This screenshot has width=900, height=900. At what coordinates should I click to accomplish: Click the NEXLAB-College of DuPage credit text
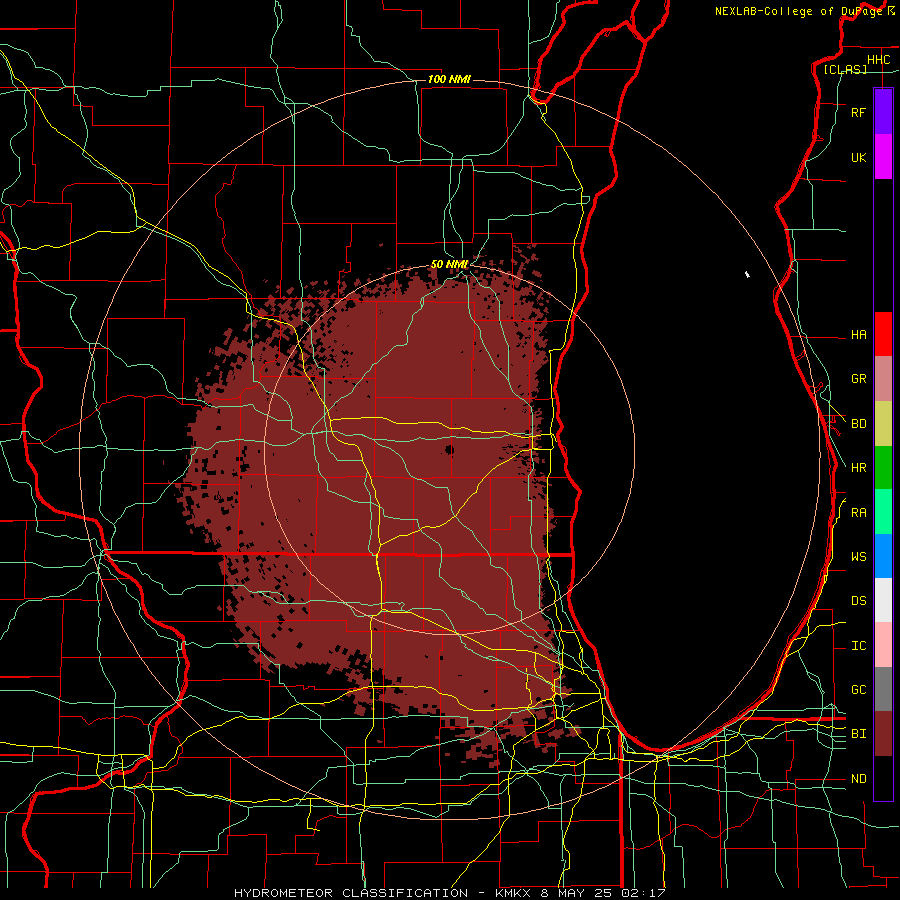click(x=798, y=11)
